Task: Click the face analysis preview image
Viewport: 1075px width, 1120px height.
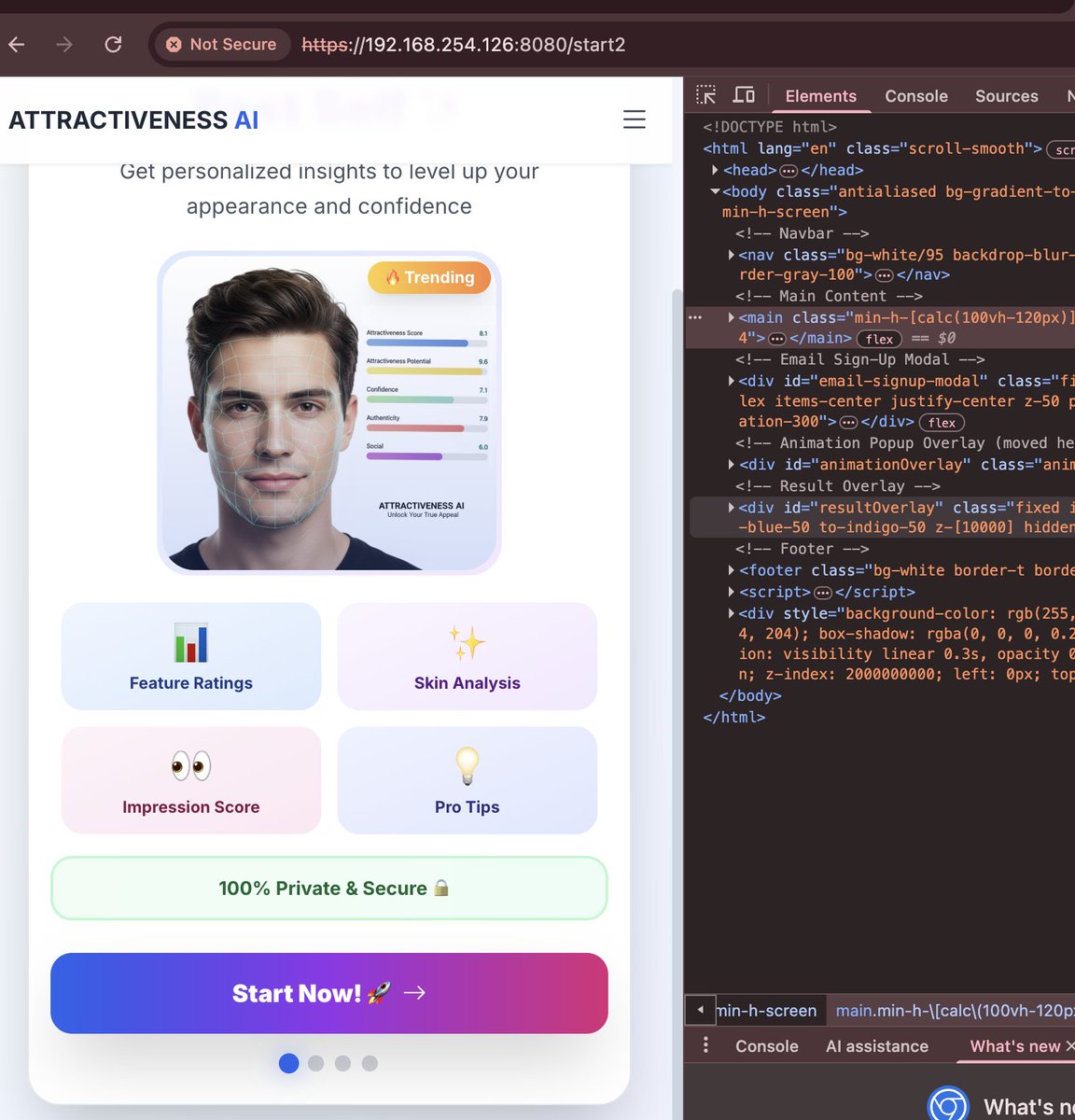Action: [x=329, y=413]
